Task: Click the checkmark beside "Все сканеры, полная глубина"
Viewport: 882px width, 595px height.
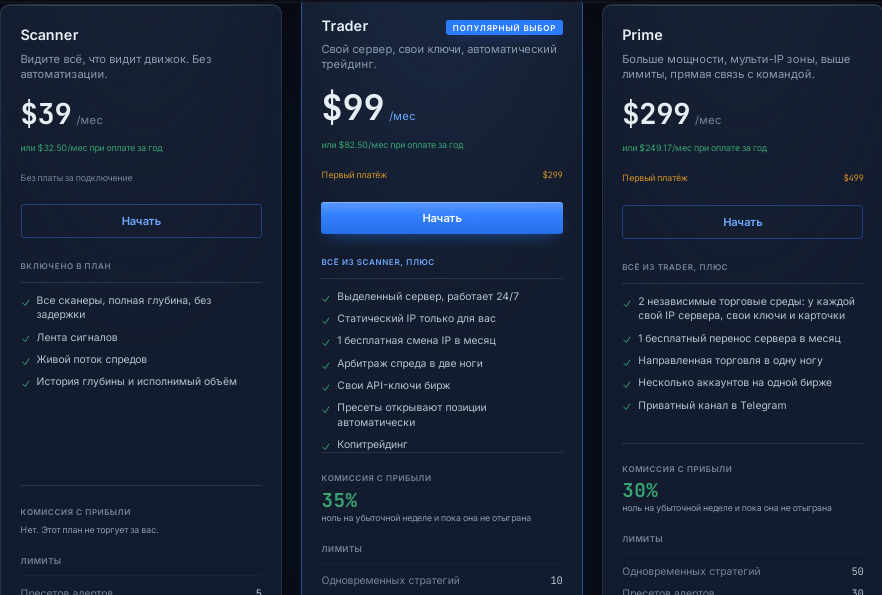Action: click(26, 302)
